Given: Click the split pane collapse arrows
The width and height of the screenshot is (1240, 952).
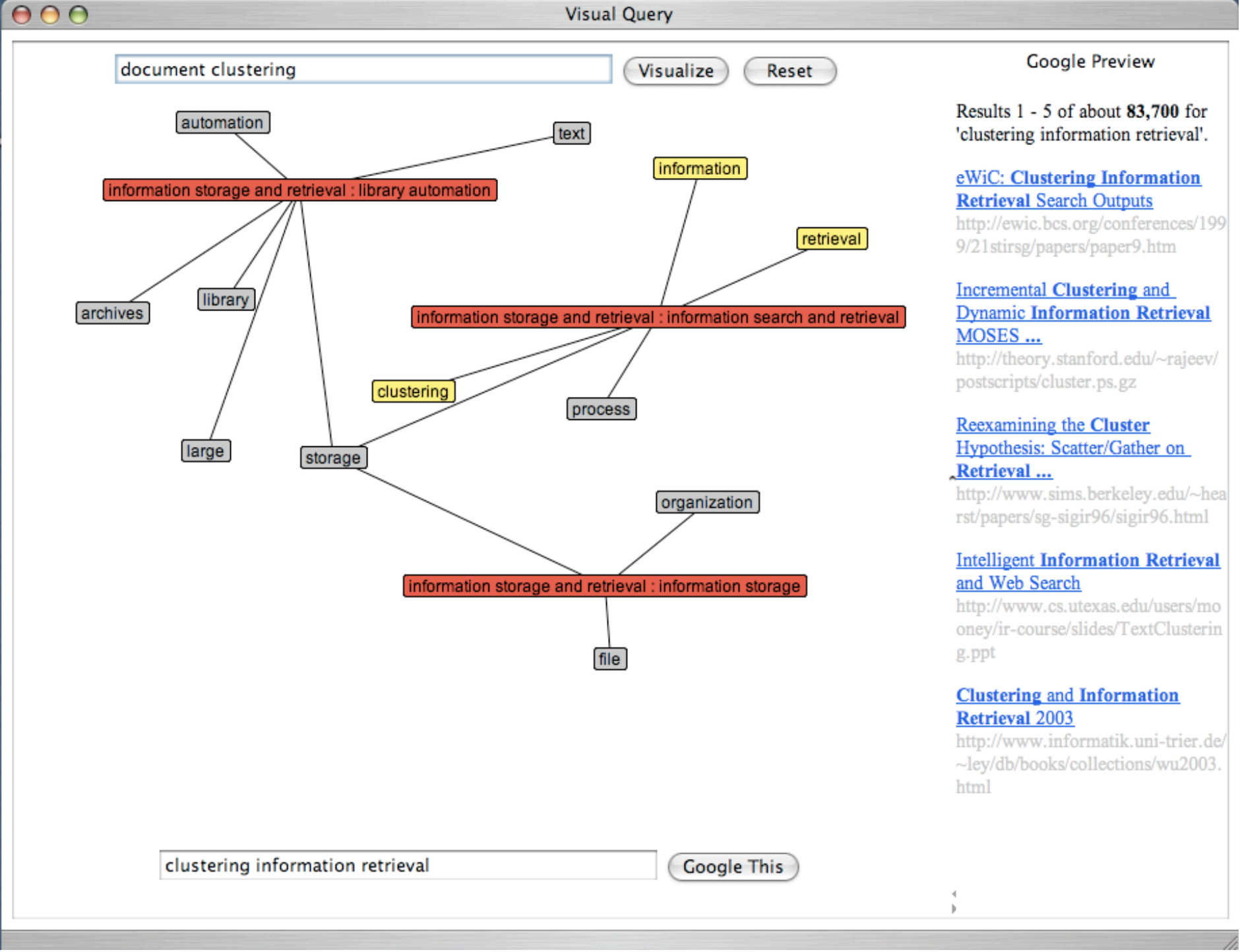Looking at the screenshot, I should pos(954,901).
